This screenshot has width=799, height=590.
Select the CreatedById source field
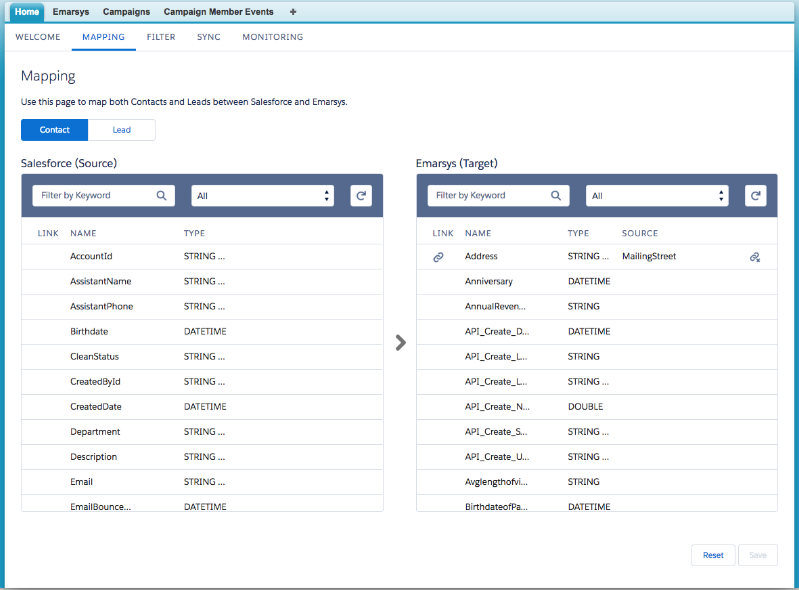[202, 382]
